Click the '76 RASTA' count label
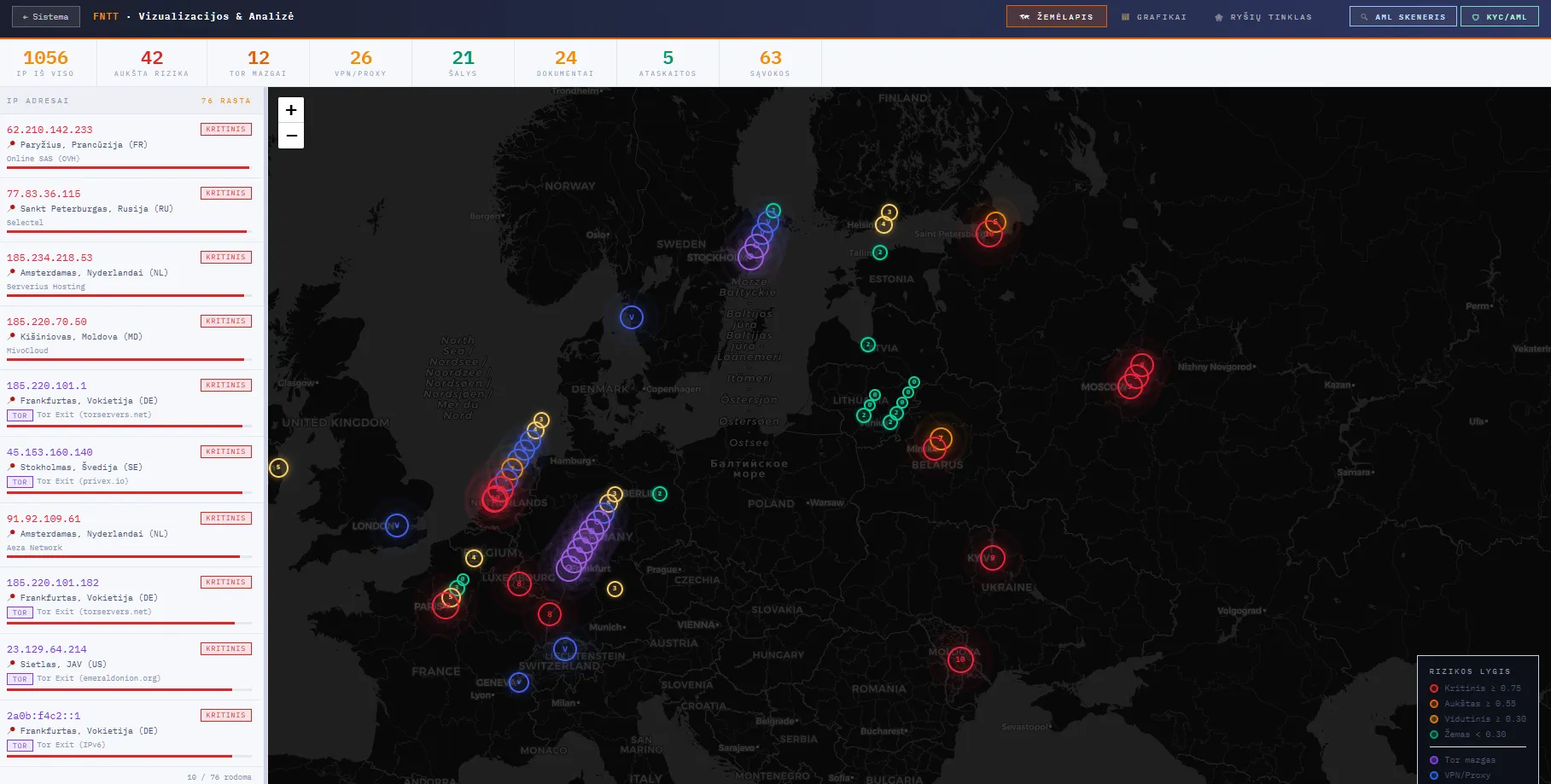Viewport: 1551px width, 784px height. pos(226,101)
